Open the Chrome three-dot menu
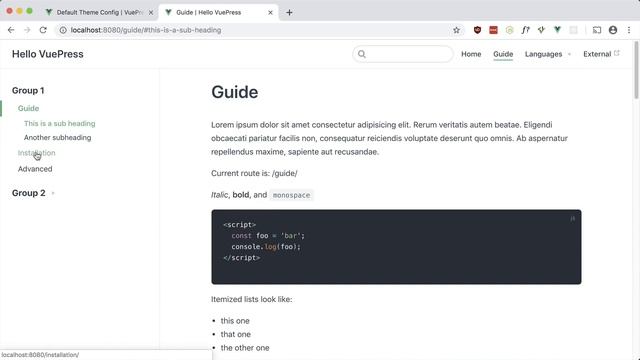 [629, 30]
